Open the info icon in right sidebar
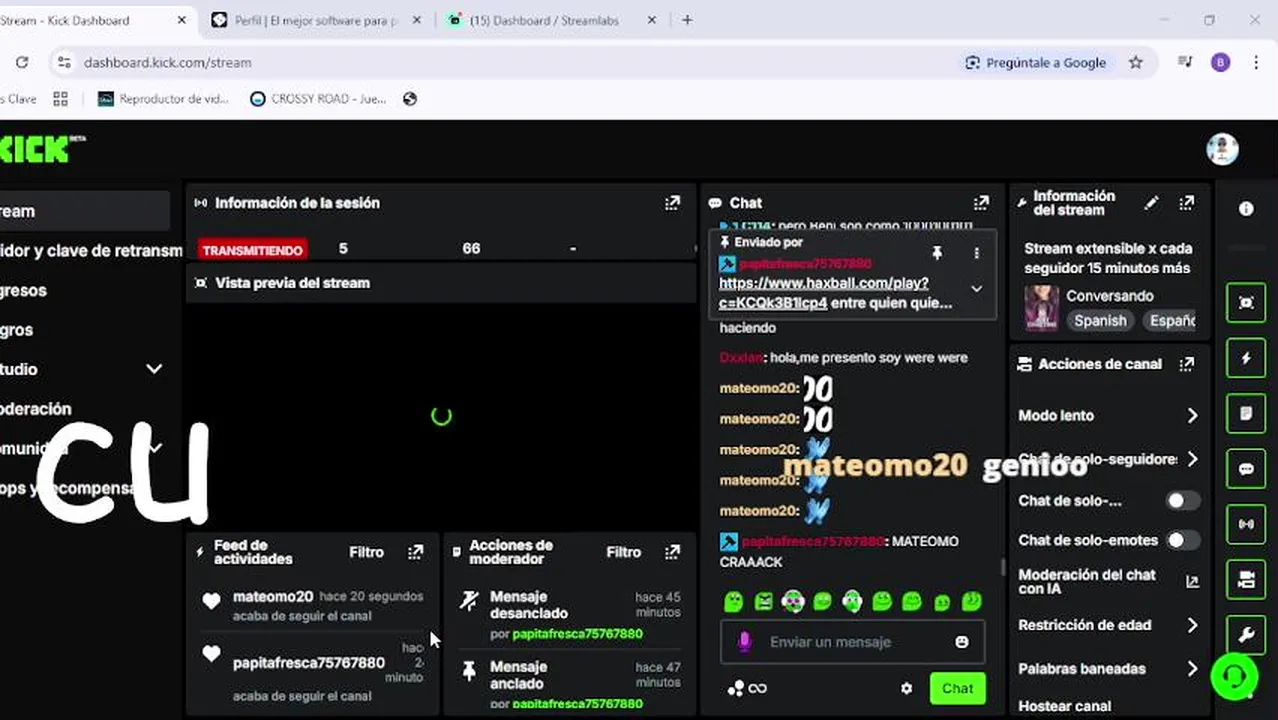The width and height of the screenshot is (1278, 720). tap(1246, 209)
